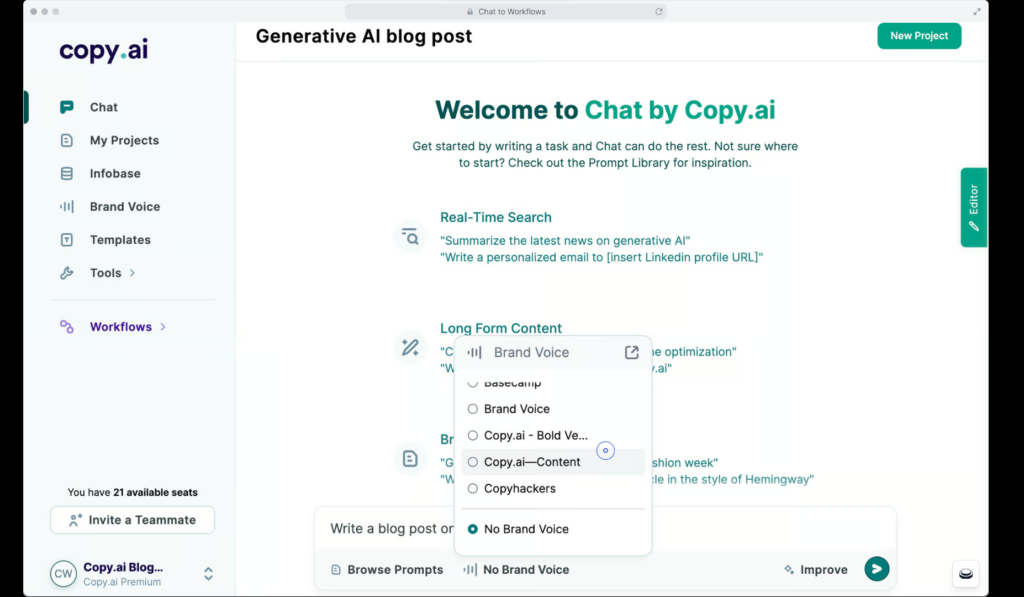This screenshot has width=1024, height=597.
Task: Click New Project button
Action: click(x=919, y=36)
